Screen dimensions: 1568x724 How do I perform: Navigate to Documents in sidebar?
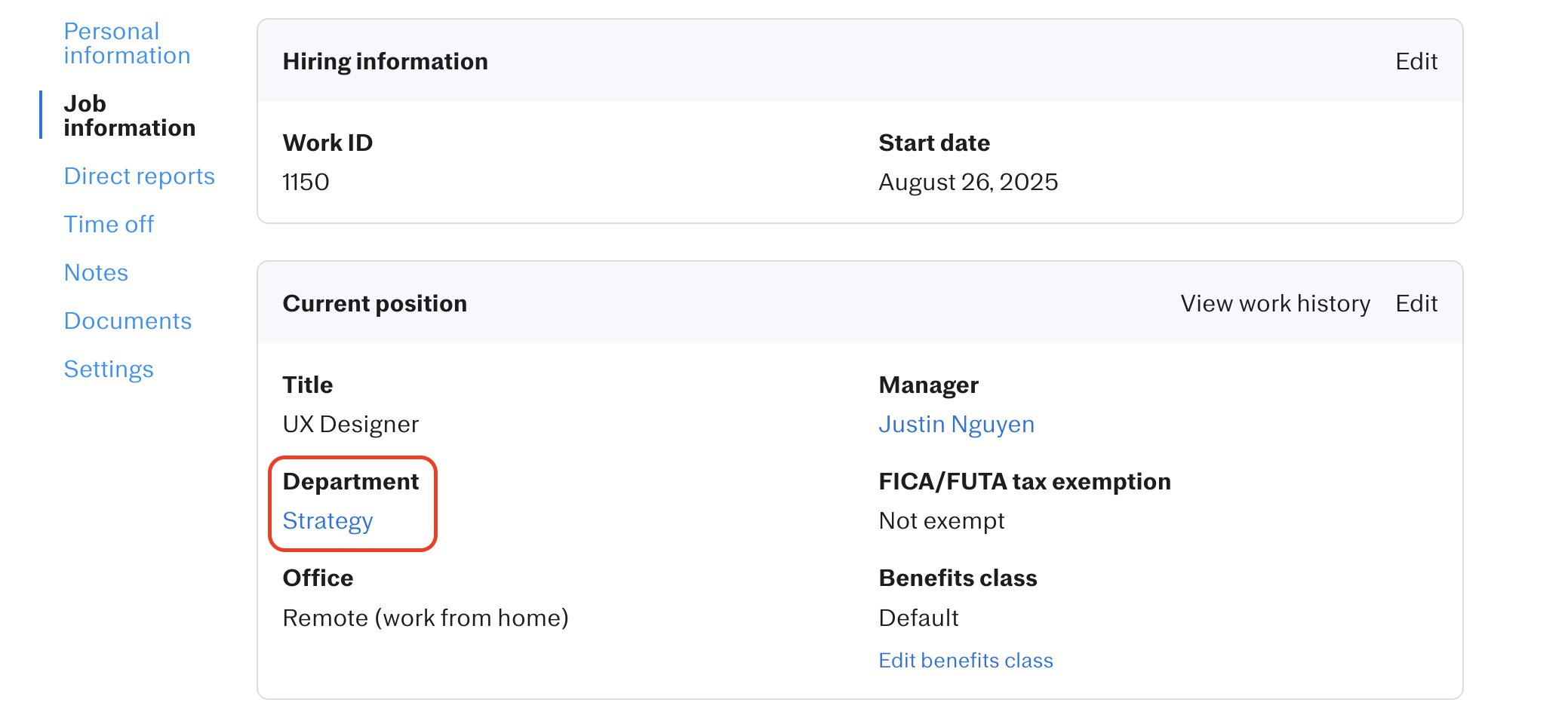tap(128, 321)
